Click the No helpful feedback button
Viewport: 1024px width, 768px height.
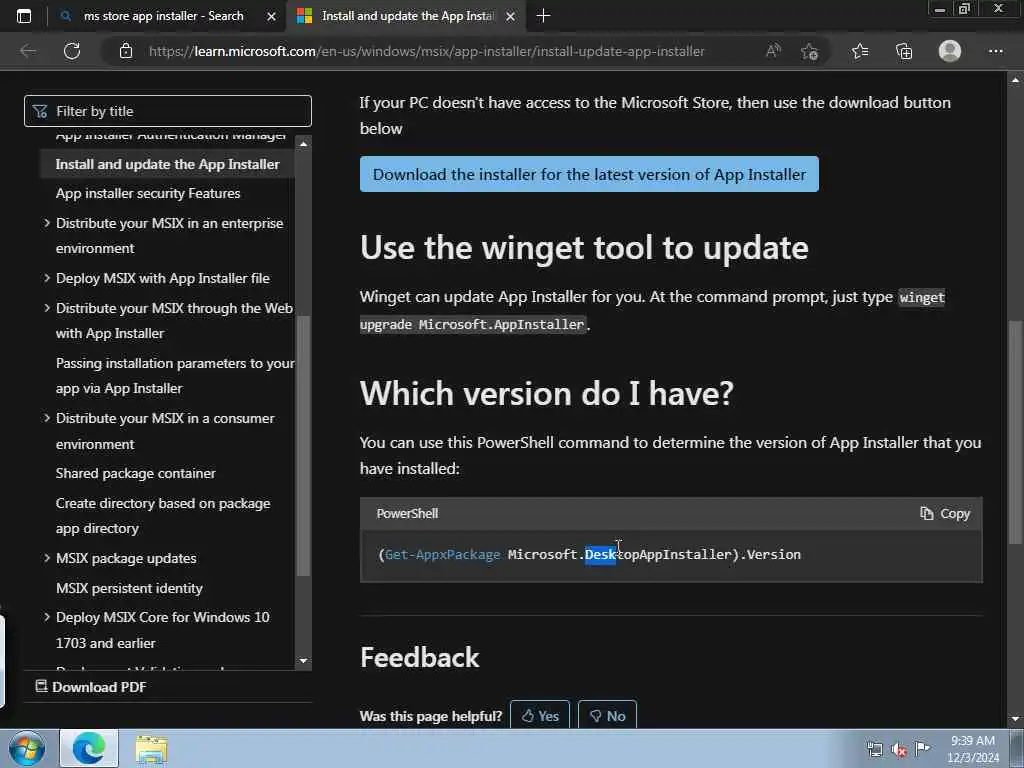click(x=607, y=716)
